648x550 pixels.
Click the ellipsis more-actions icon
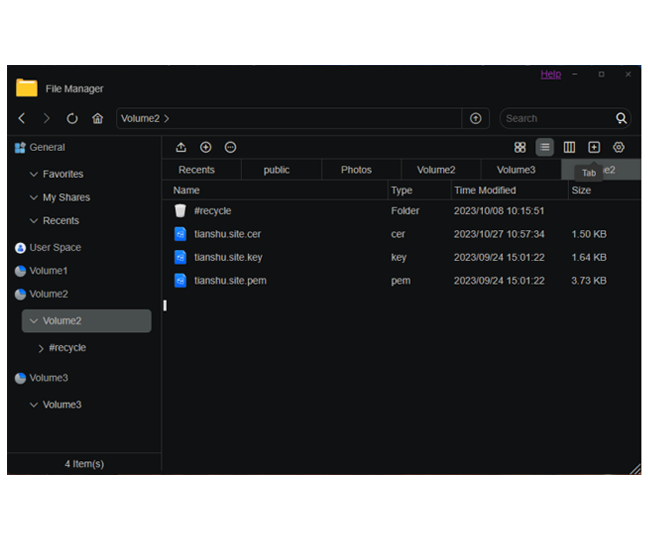click(x=231, y=147)
